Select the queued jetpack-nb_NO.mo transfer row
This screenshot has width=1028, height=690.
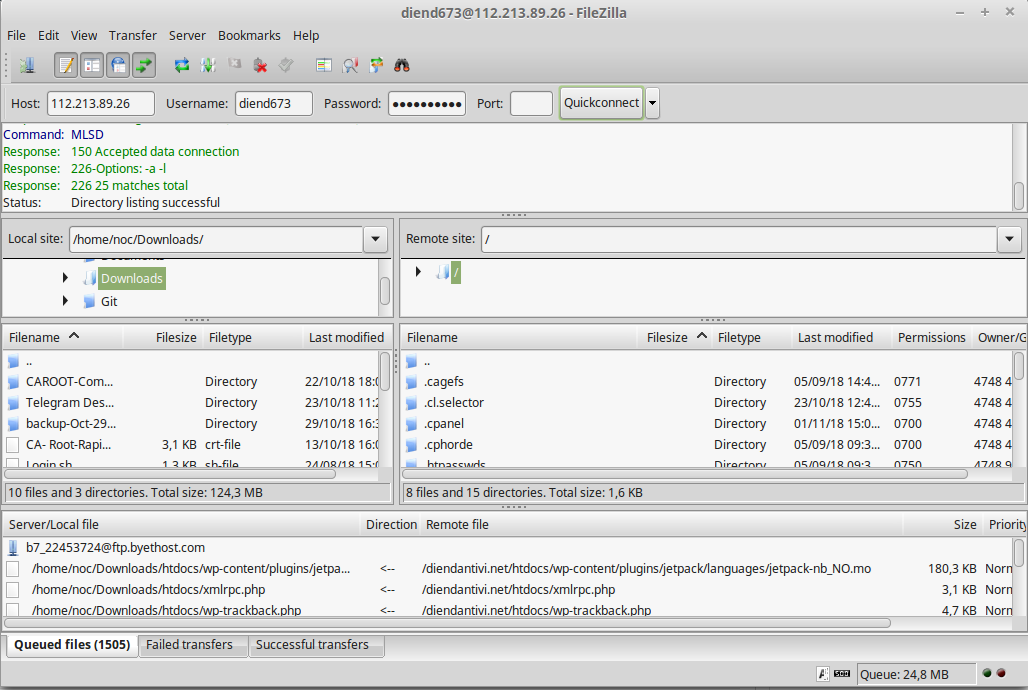509,569
